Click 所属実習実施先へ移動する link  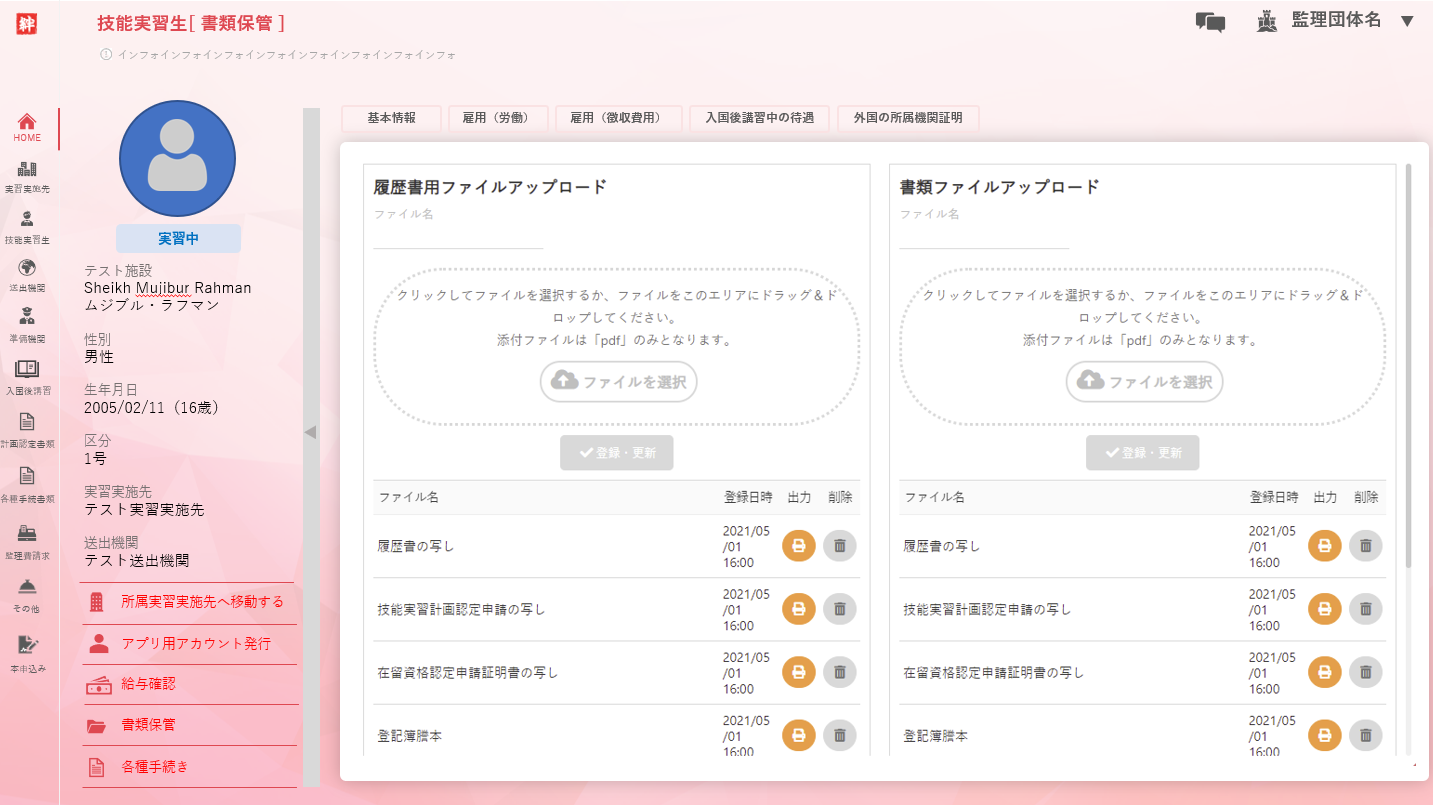202,602
